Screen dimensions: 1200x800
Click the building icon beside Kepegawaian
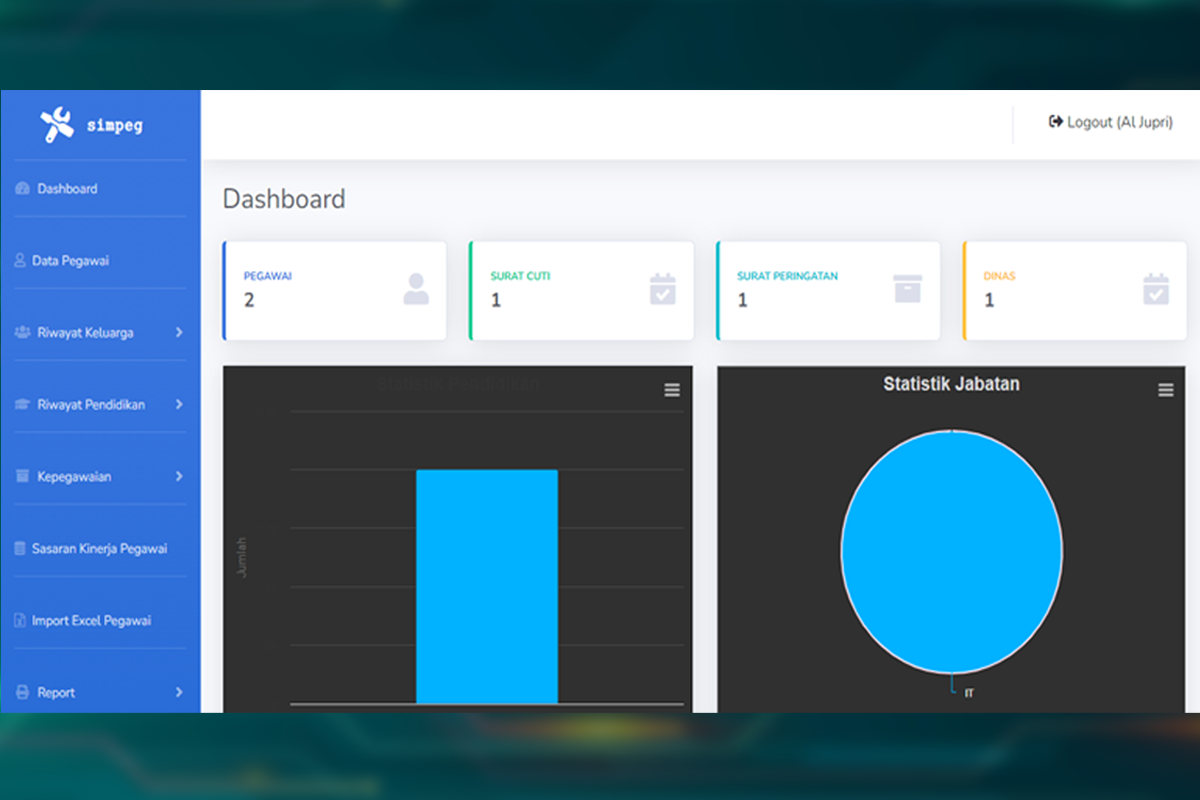pos(23,477)
